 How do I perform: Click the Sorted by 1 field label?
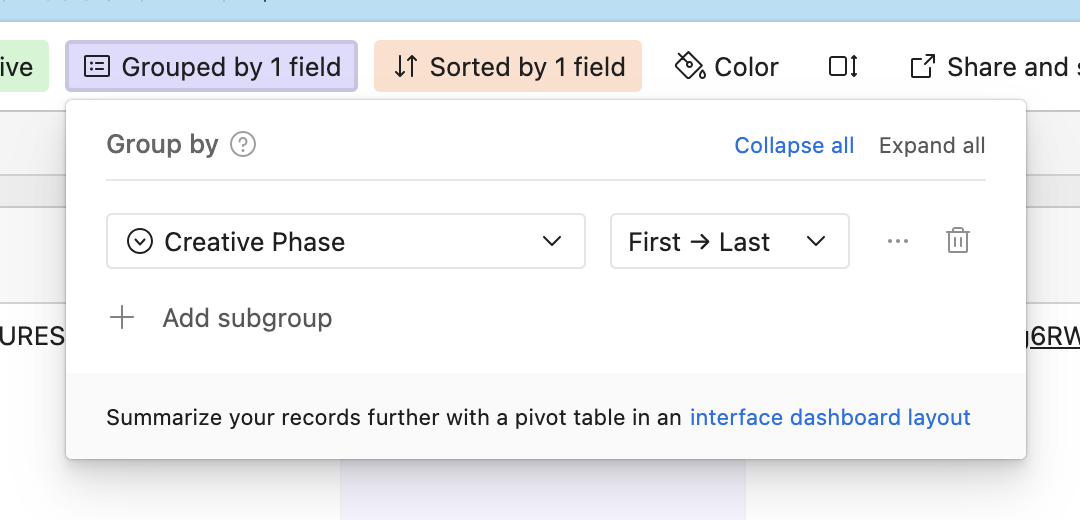(527, 67)
